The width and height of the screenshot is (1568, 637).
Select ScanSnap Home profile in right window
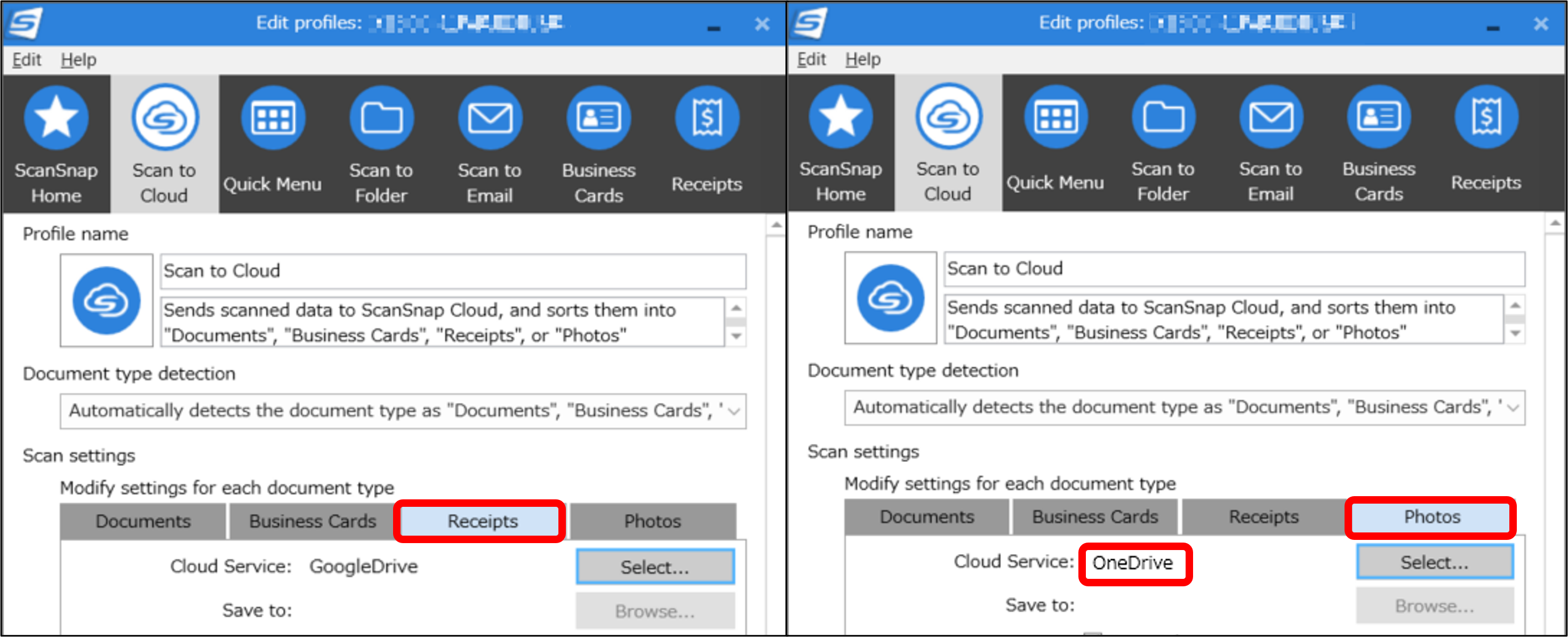841,144
